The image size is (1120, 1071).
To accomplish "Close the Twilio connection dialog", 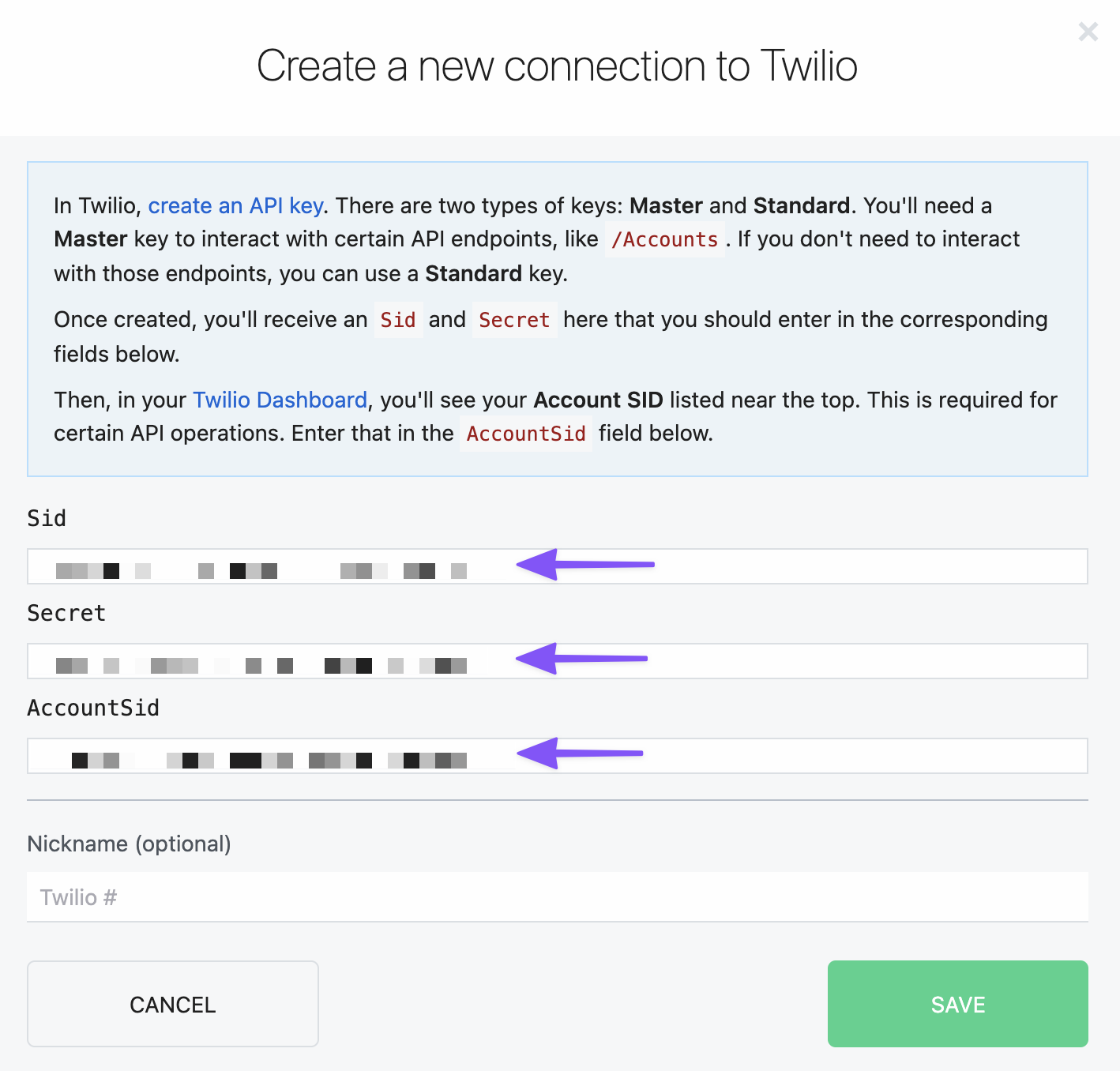I will pos(1088,32).
